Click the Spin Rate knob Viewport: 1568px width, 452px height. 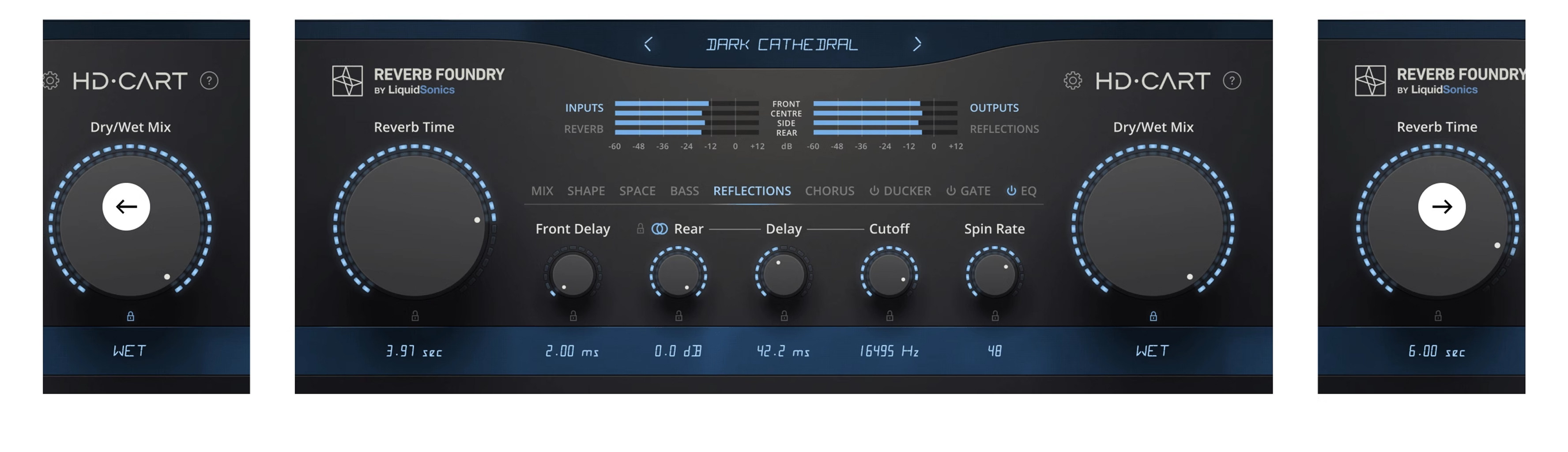tap(995, 275)
